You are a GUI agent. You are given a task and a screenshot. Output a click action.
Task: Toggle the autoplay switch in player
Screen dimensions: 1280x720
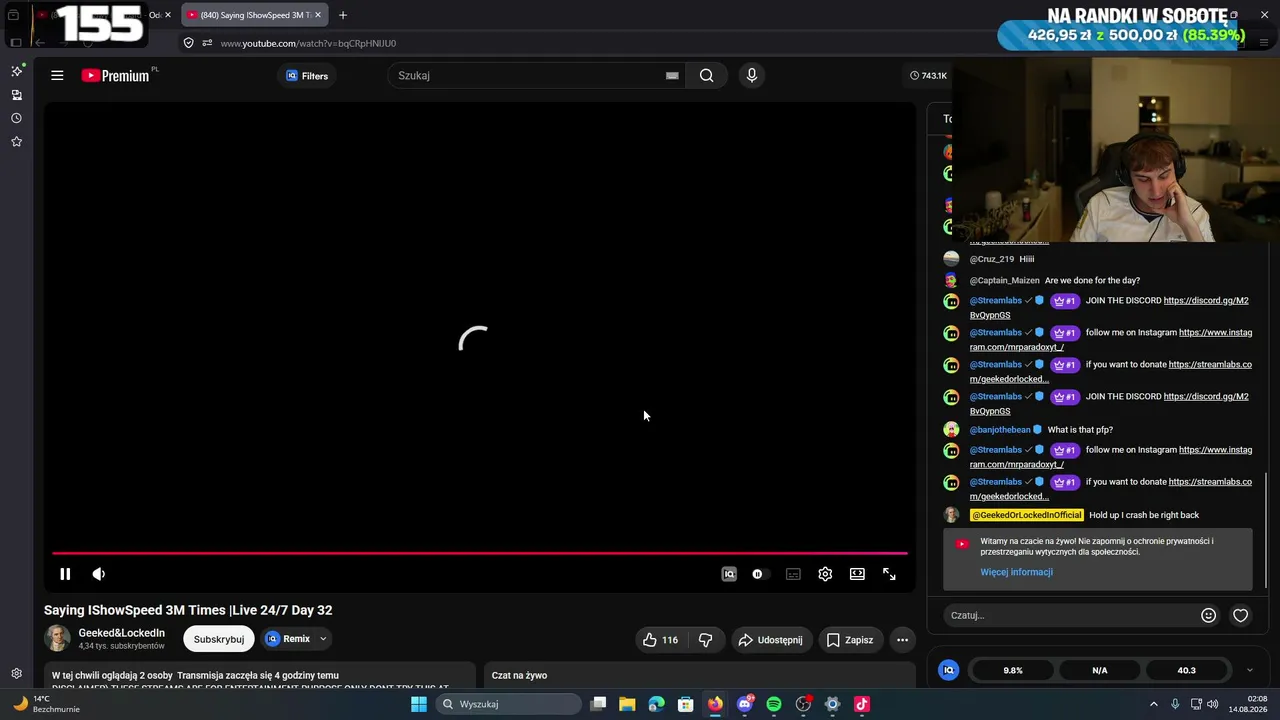point(760,574)
